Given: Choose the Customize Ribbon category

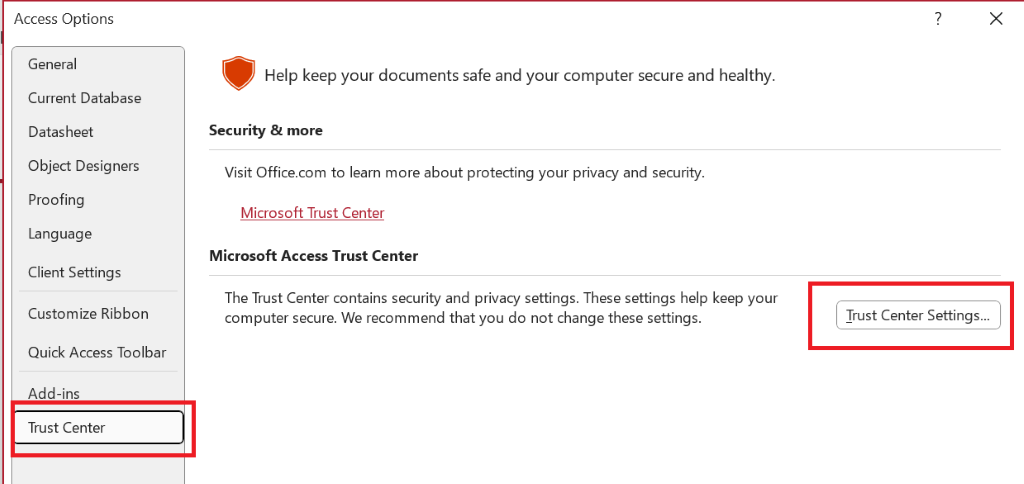Looking at the screenshot, I should coord(88,314).
